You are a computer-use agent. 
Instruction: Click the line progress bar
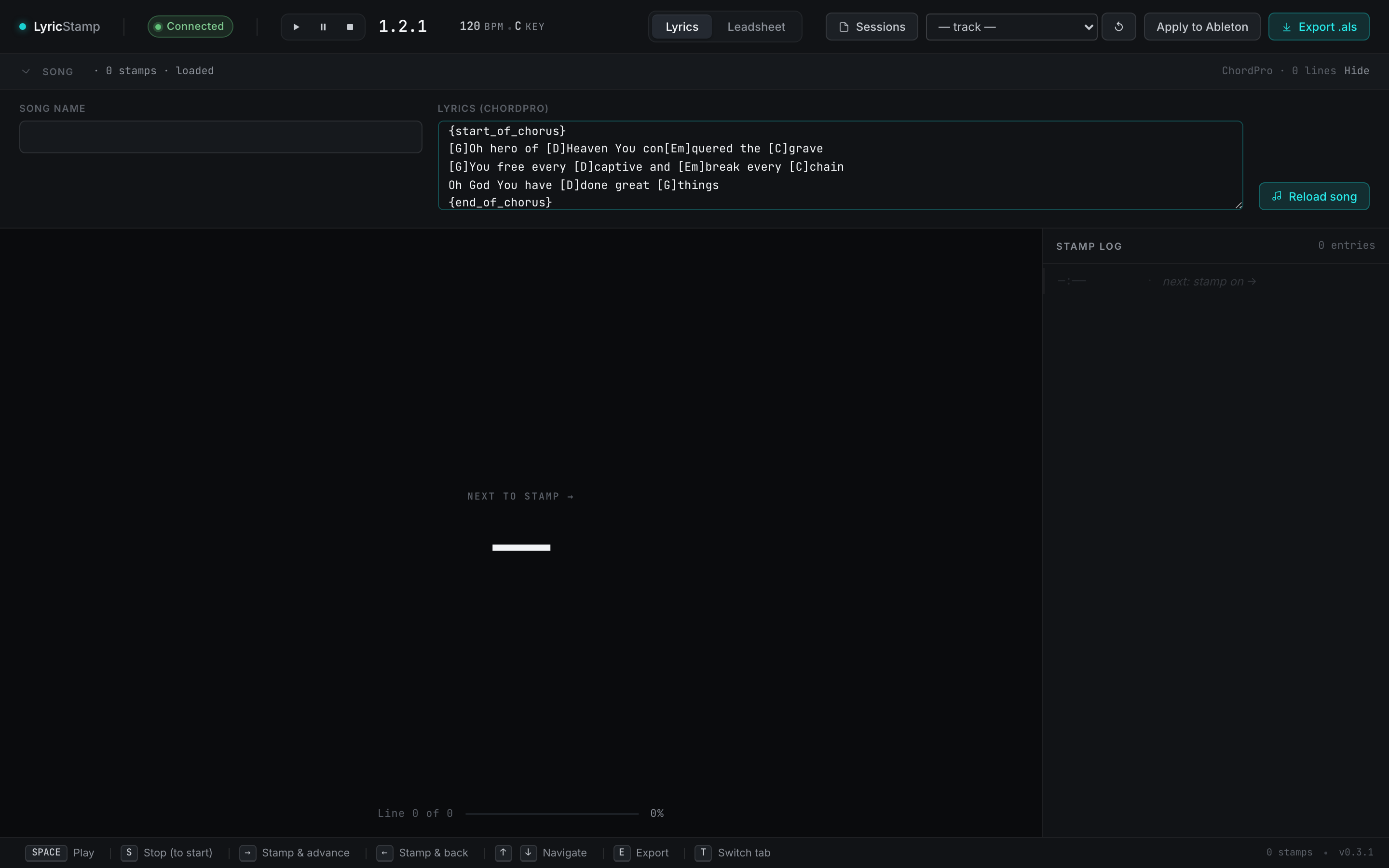[x=552, y=814]
